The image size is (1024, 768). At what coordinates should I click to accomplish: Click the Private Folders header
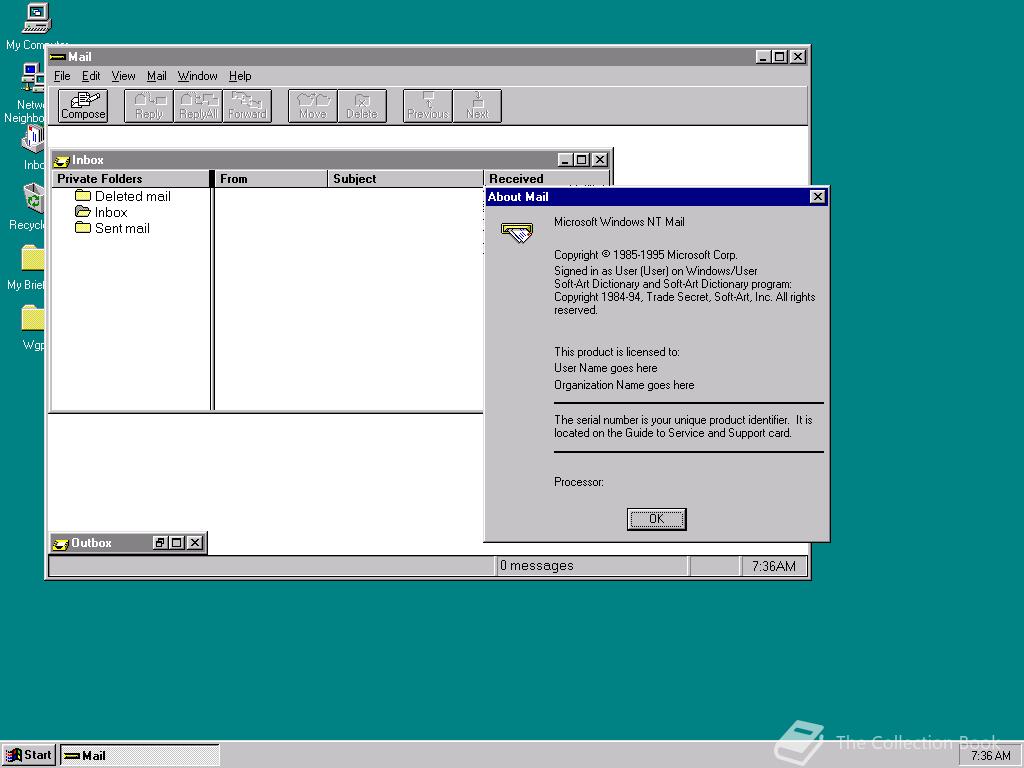pyautogui.click(x=131, y=179)
